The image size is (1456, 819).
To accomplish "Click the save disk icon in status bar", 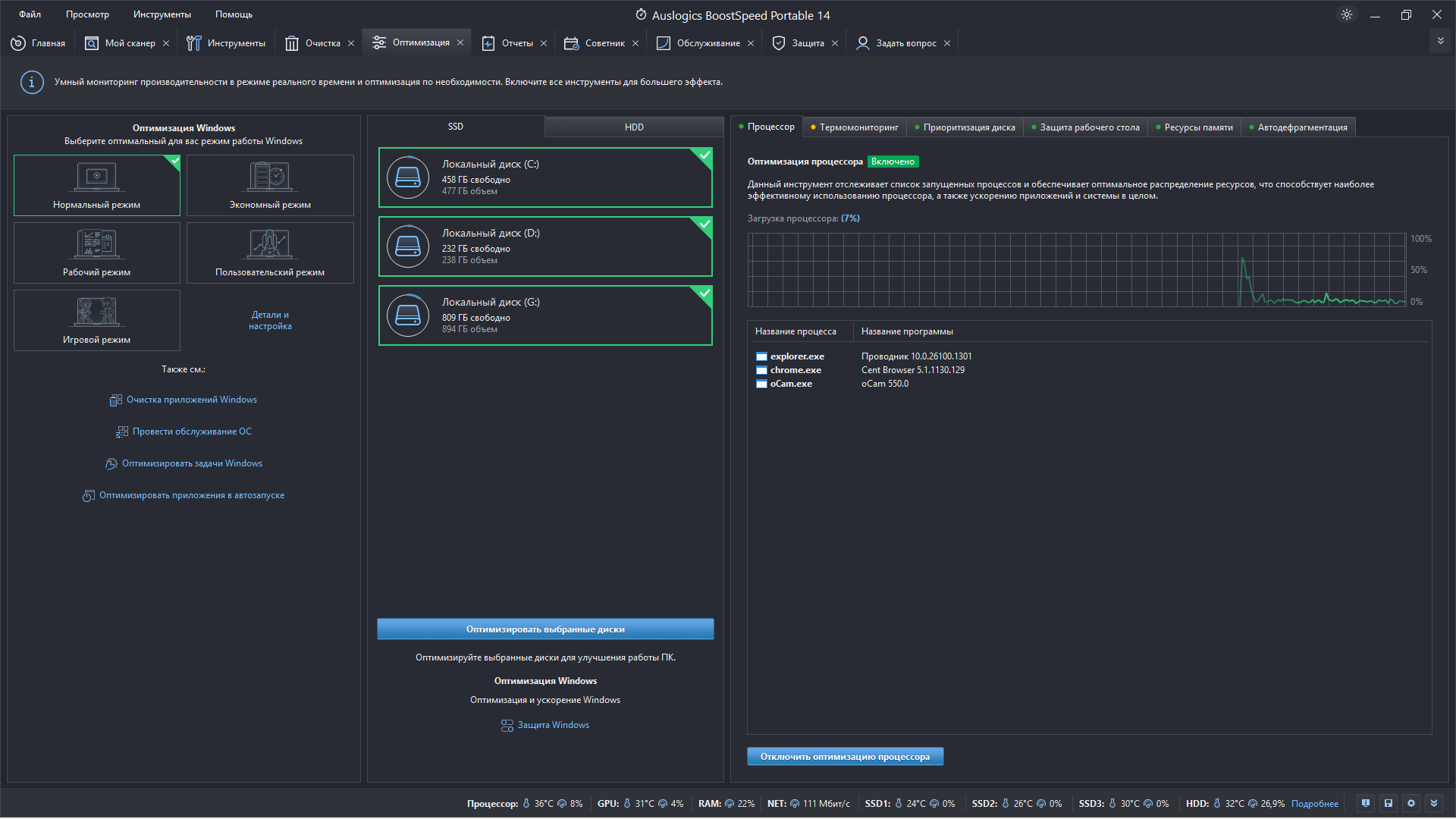I will pos(1389,803).
